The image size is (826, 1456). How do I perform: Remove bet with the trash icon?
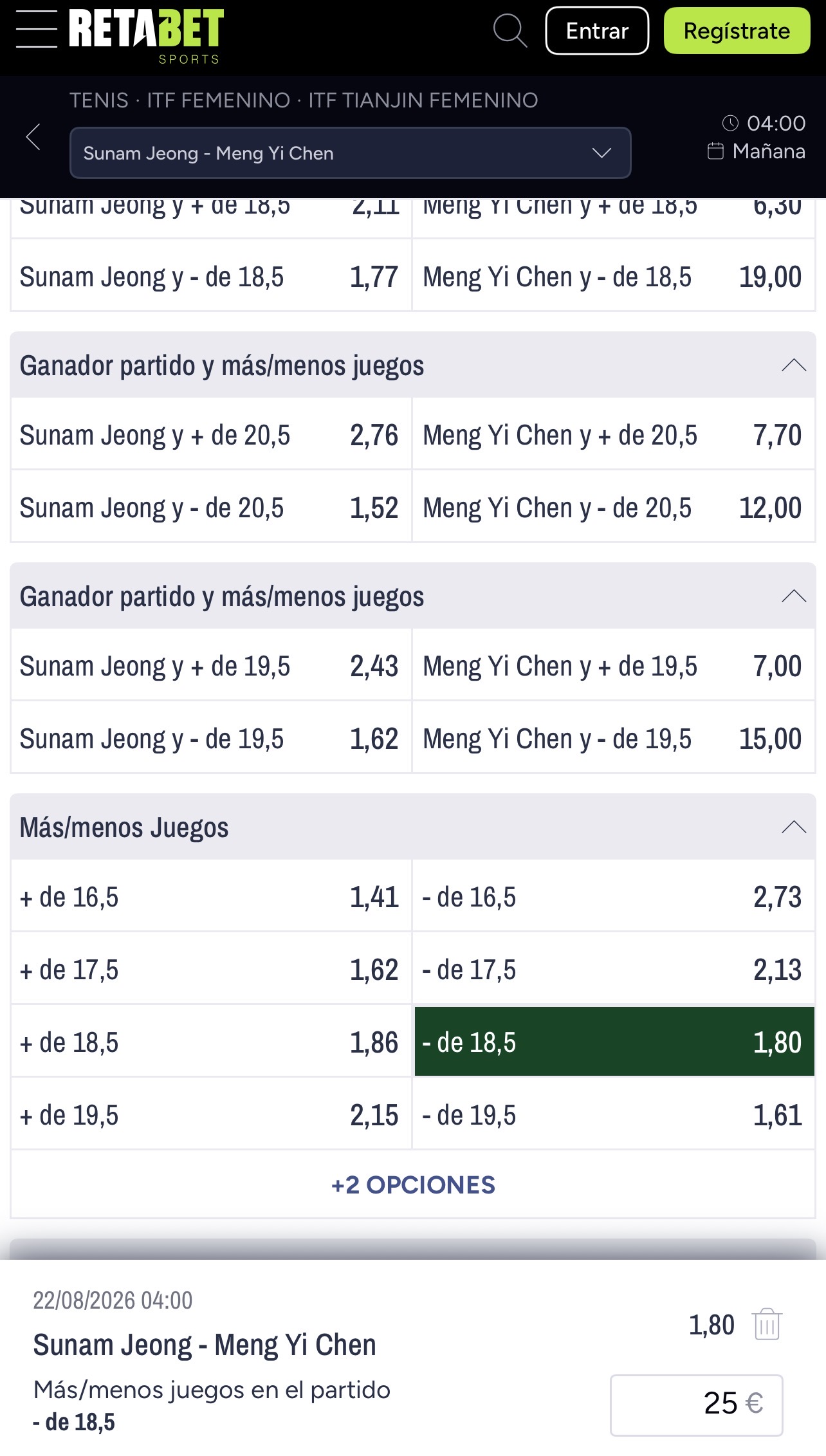pos(767,1324)
